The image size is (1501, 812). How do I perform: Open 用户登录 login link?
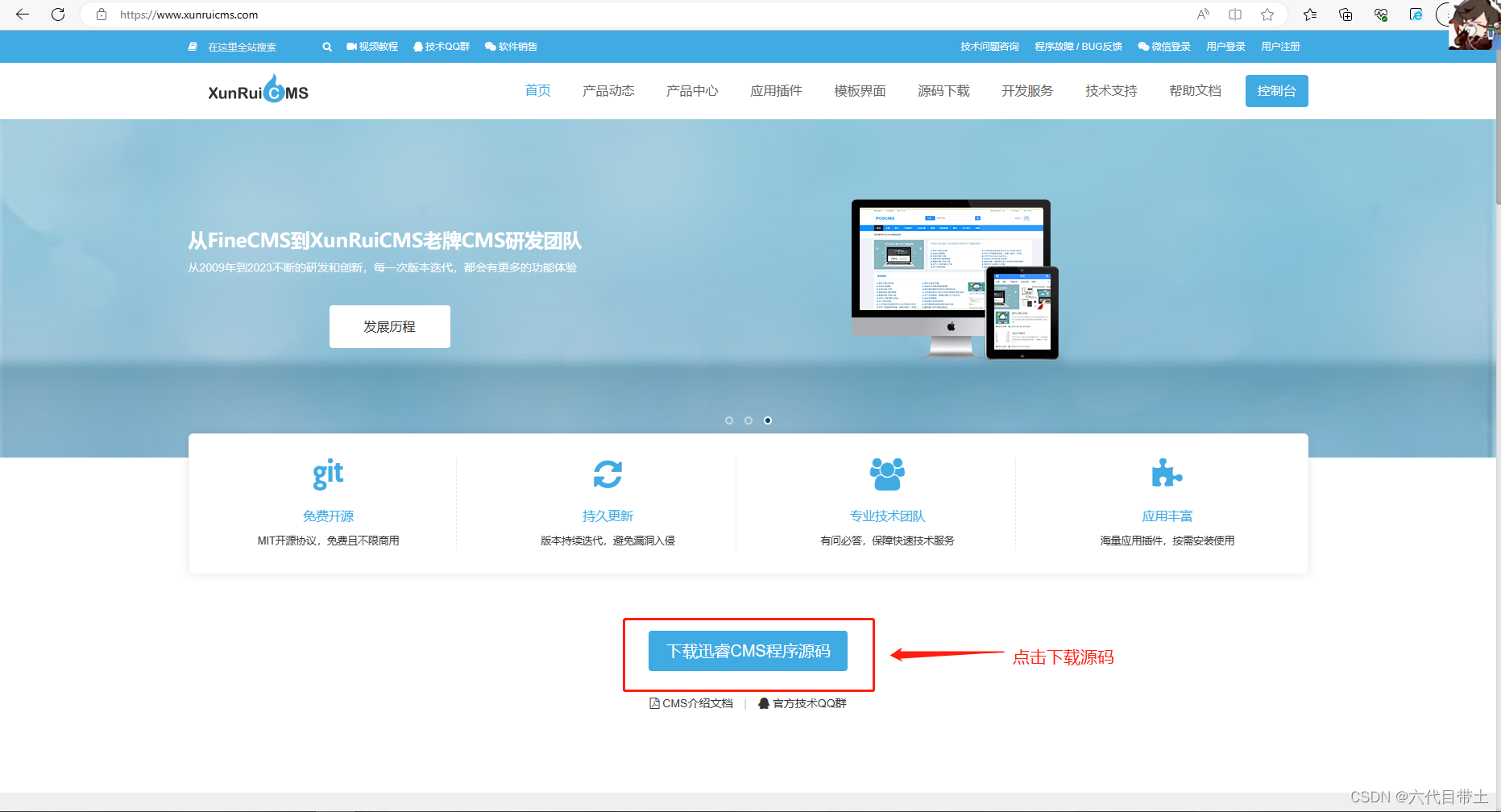pyautogui.click(x=1225, y=47)
